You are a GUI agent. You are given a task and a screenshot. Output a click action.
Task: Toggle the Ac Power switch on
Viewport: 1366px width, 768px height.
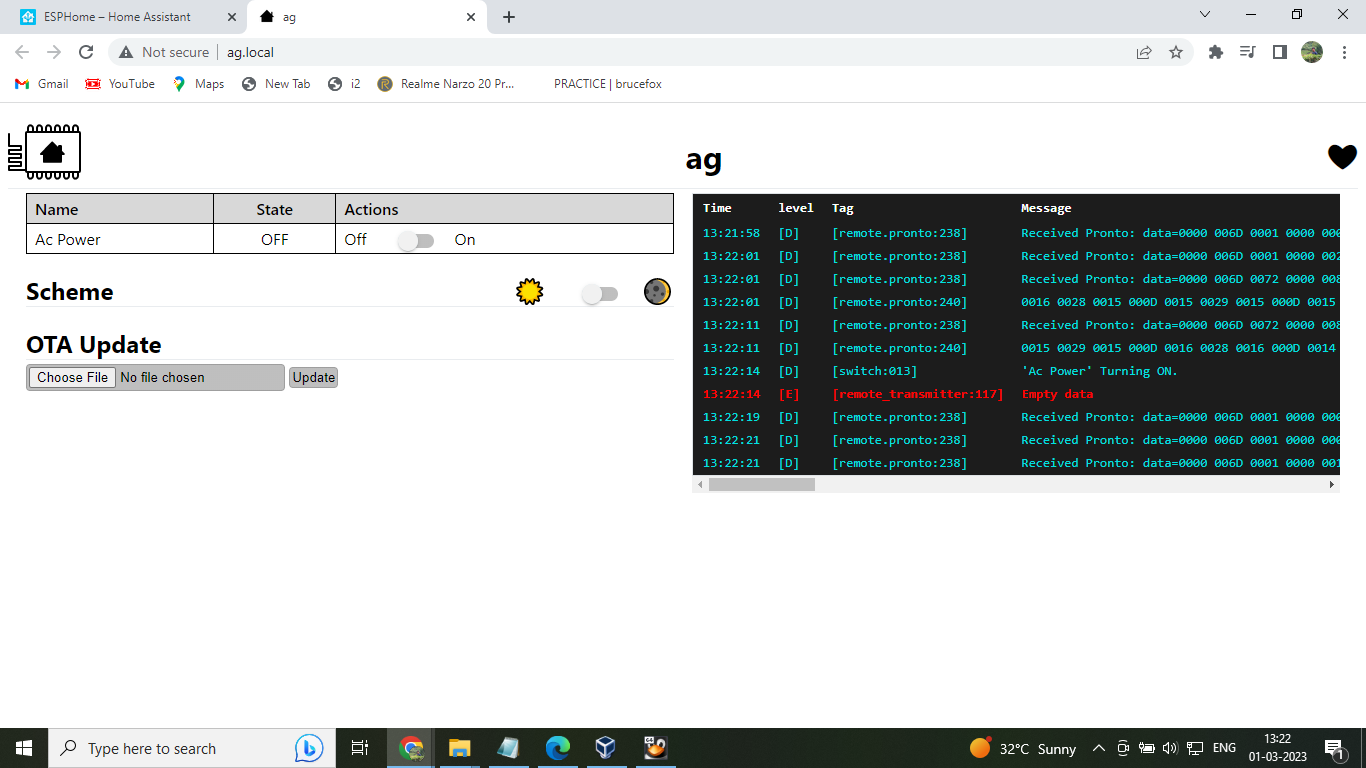pos(415,241)
